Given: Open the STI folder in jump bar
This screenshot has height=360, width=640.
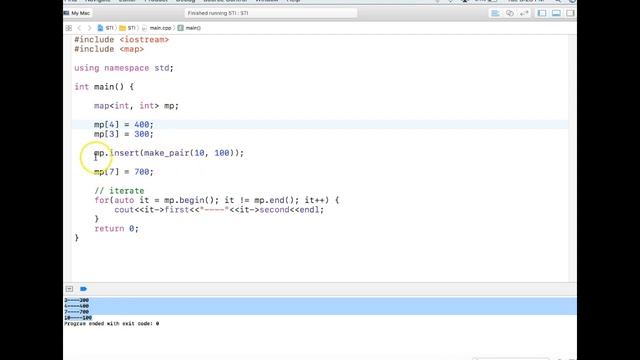Looking at the screenshot, I should tap(127, 28).
